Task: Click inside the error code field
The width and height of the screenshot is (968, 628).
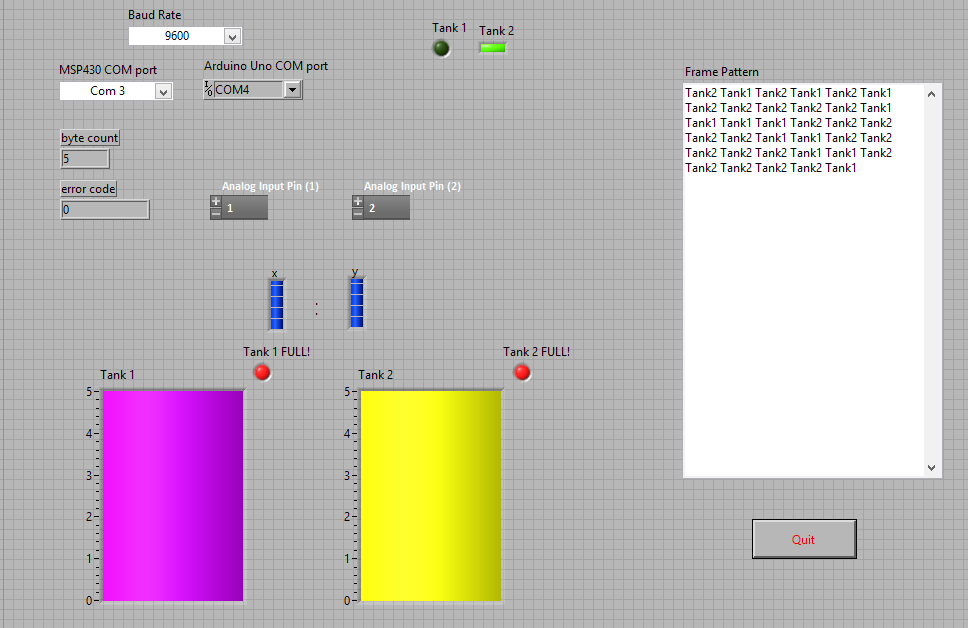Action: (105, 209)
